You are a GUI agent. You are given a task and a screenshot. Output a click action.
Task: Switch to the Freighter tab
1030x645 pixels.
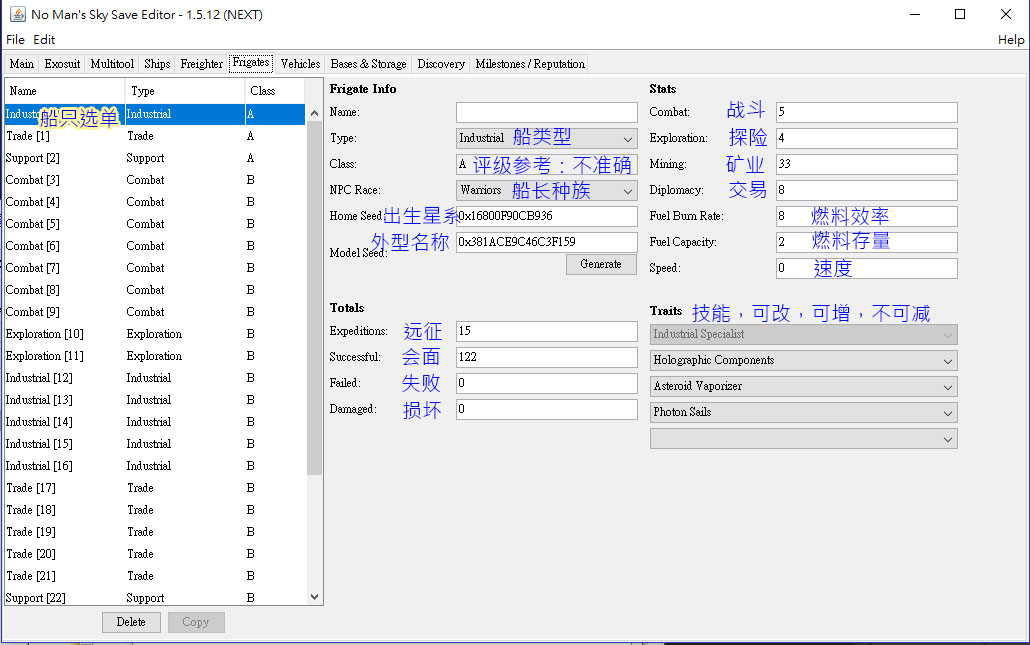pyautogui.click(x=201, y=64)
